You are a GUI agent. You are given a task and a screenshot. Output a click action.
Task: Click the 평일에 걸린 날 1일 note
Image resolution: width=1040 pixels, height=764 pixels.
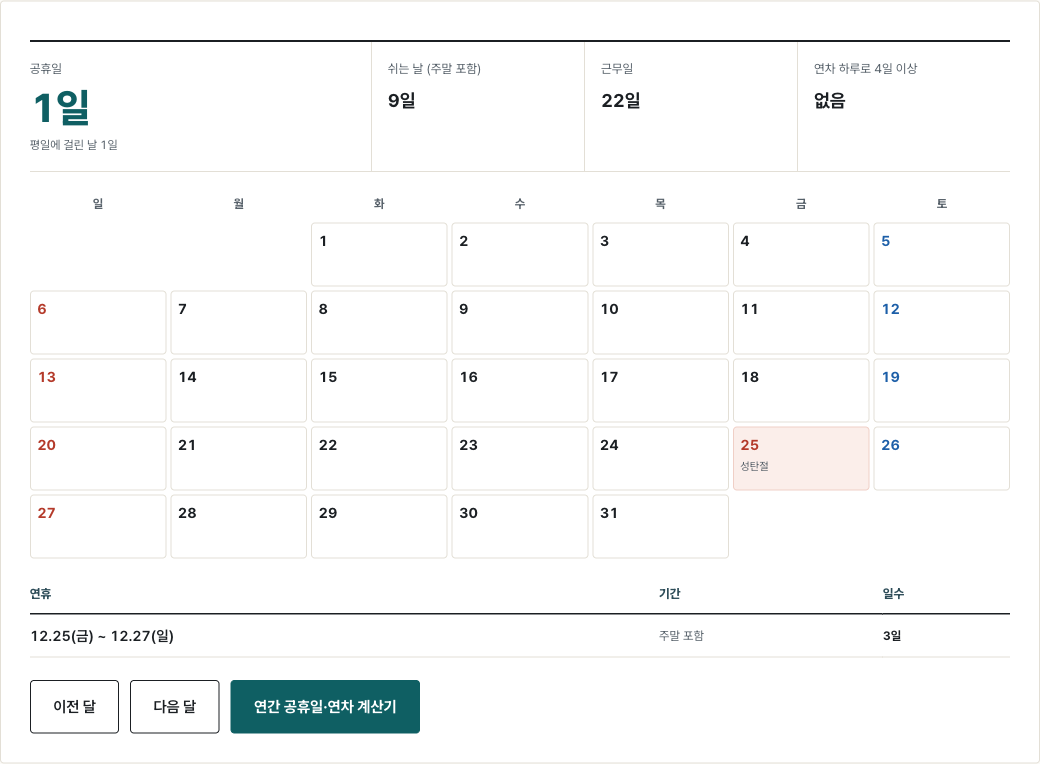point(74,145)
